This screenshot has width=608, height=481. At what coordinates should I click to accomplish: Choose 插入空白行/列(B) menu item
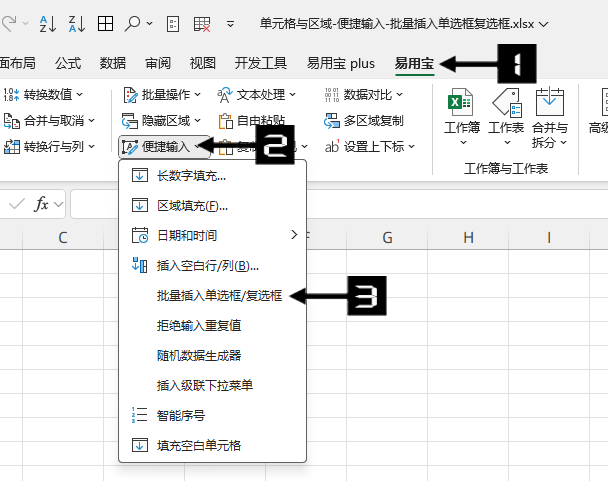click(x=212, y=266)
